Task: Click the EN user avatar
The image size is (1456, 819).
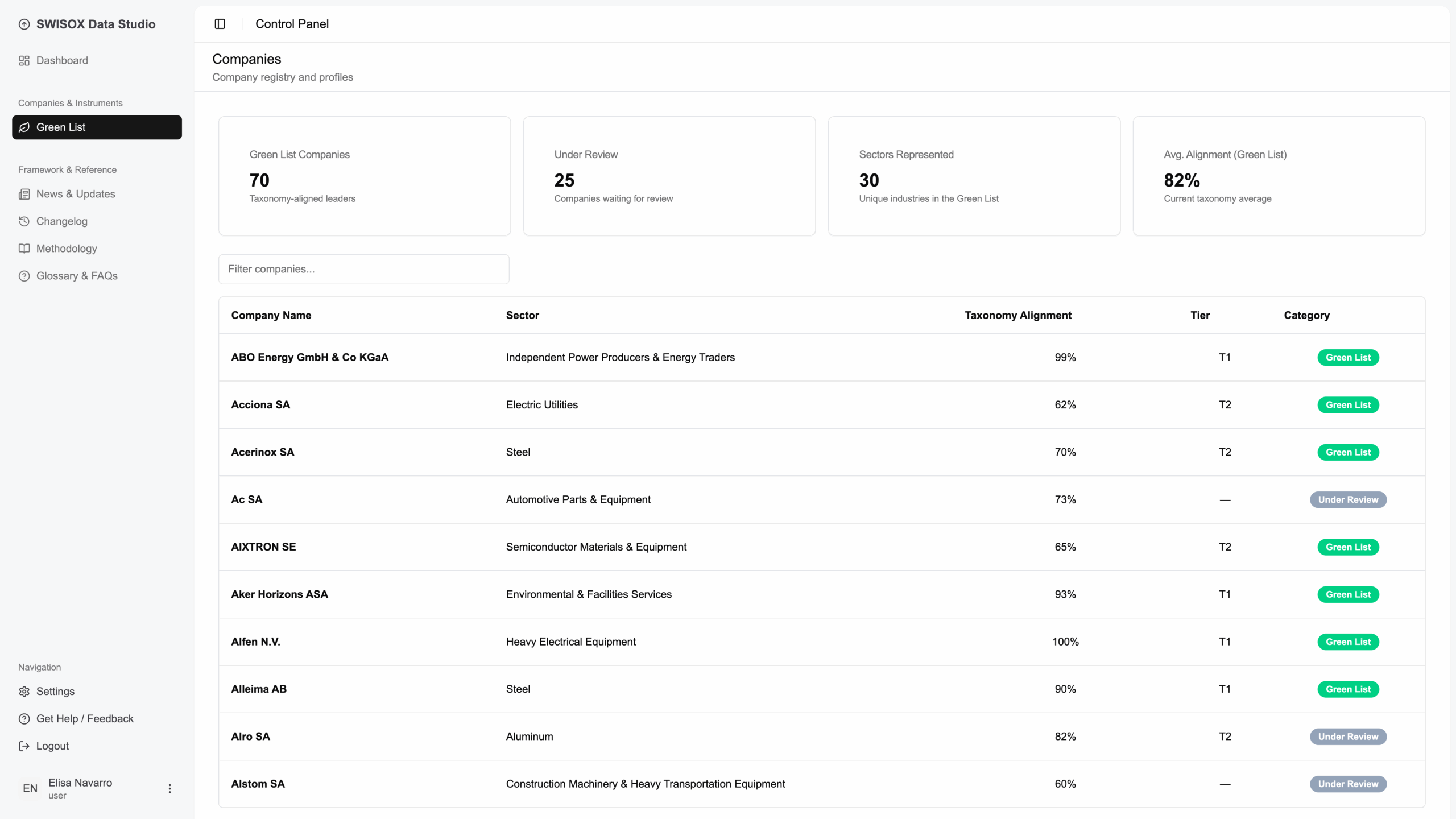Action: pos(30,788)
